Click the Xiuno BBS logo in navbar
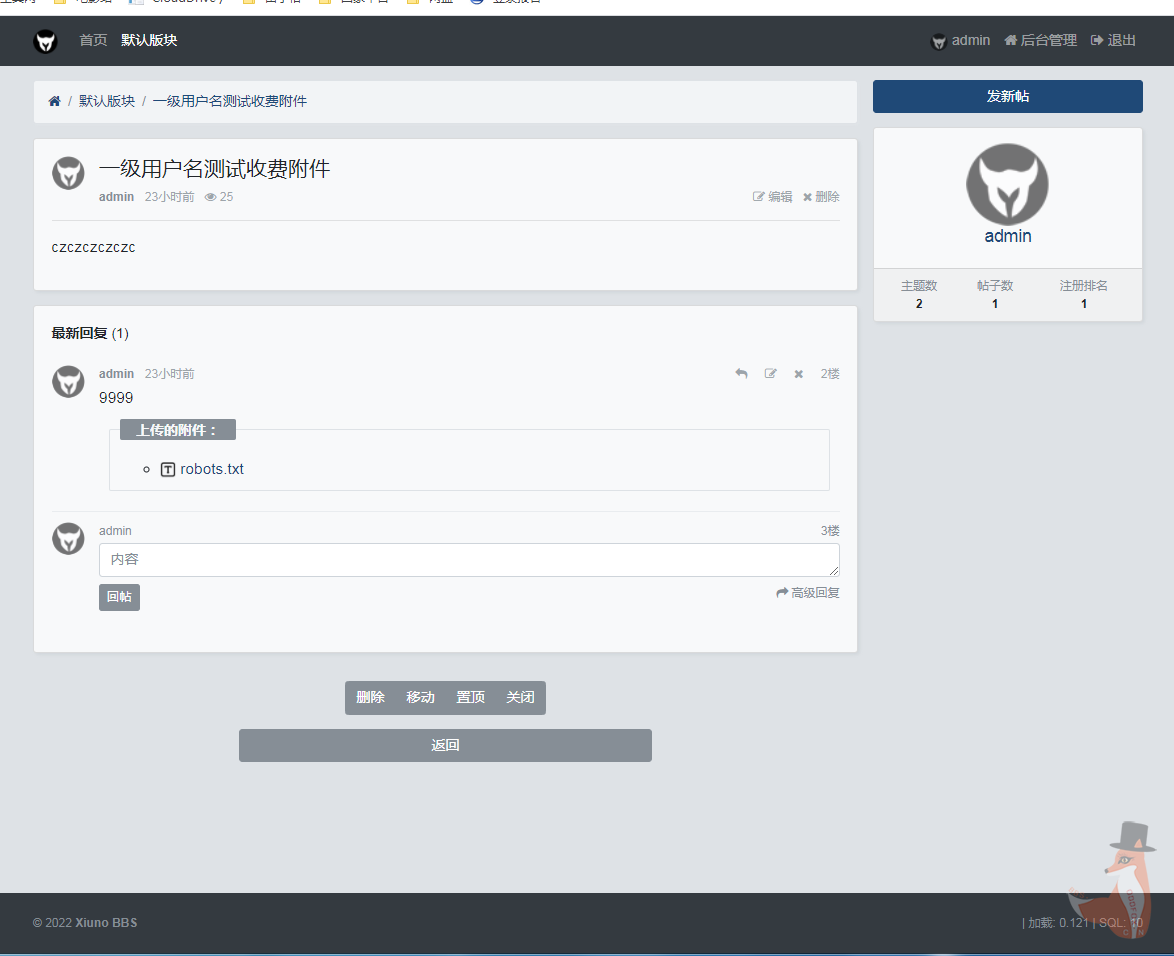 coord(45,41)
